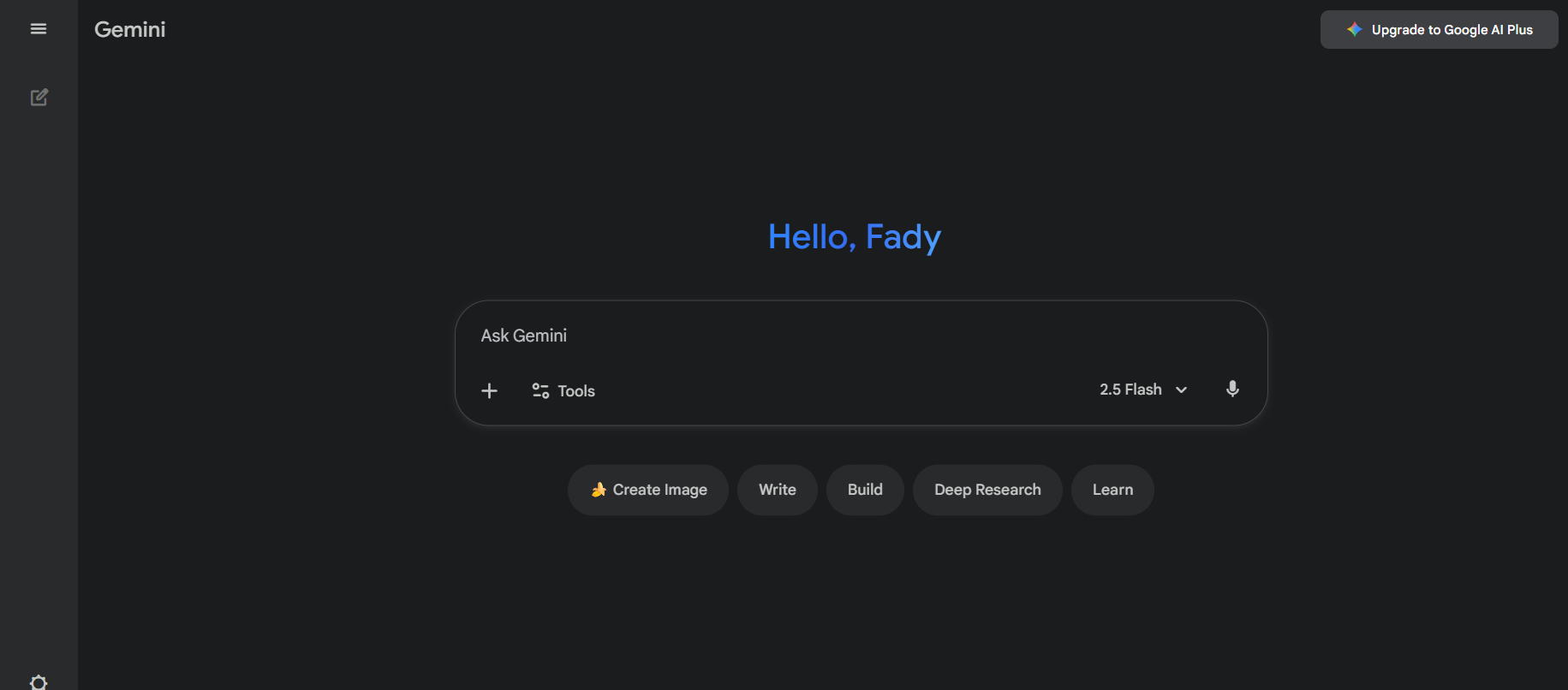Click the Gemini logo text

[x=130, y=30]
